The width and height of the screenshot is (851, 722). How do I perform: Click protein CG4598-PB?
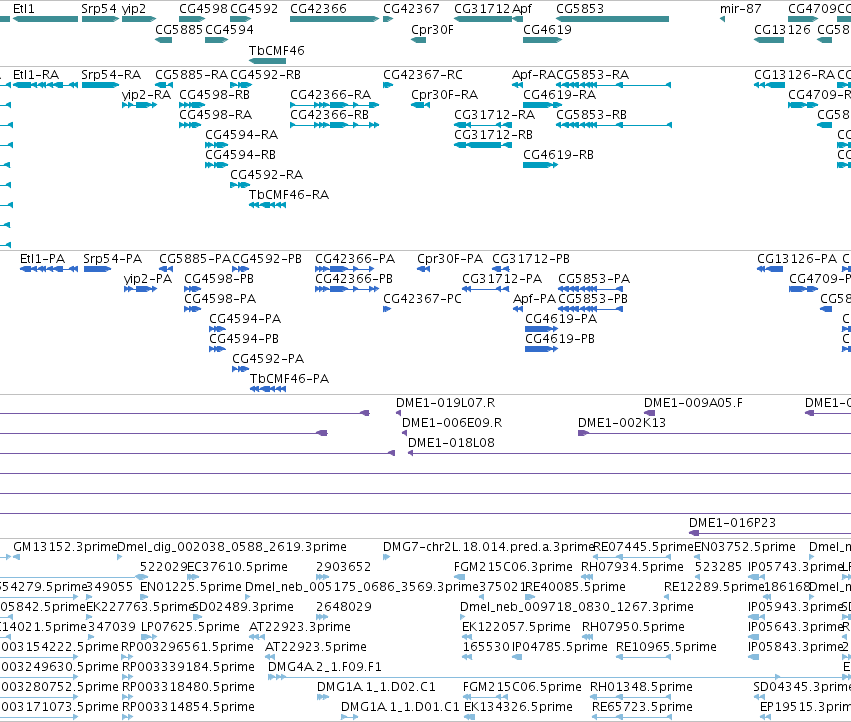pyautogui.click(x=193, y=289)
